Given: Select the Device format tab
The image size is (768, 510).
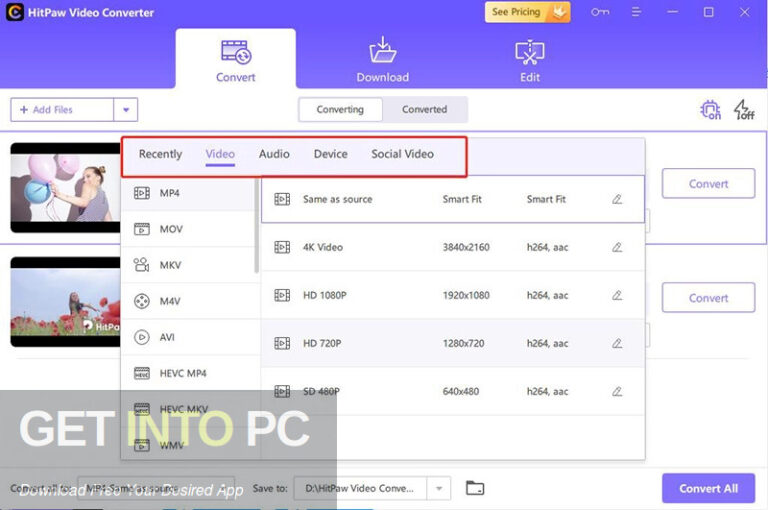Looking at the screenshot, I should pos(331,154).
